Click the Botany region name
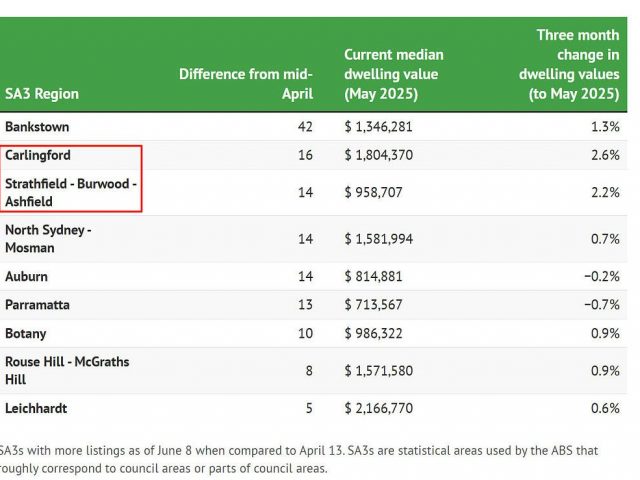This screenshot has width=640, height=480. [x=26, y=333]
